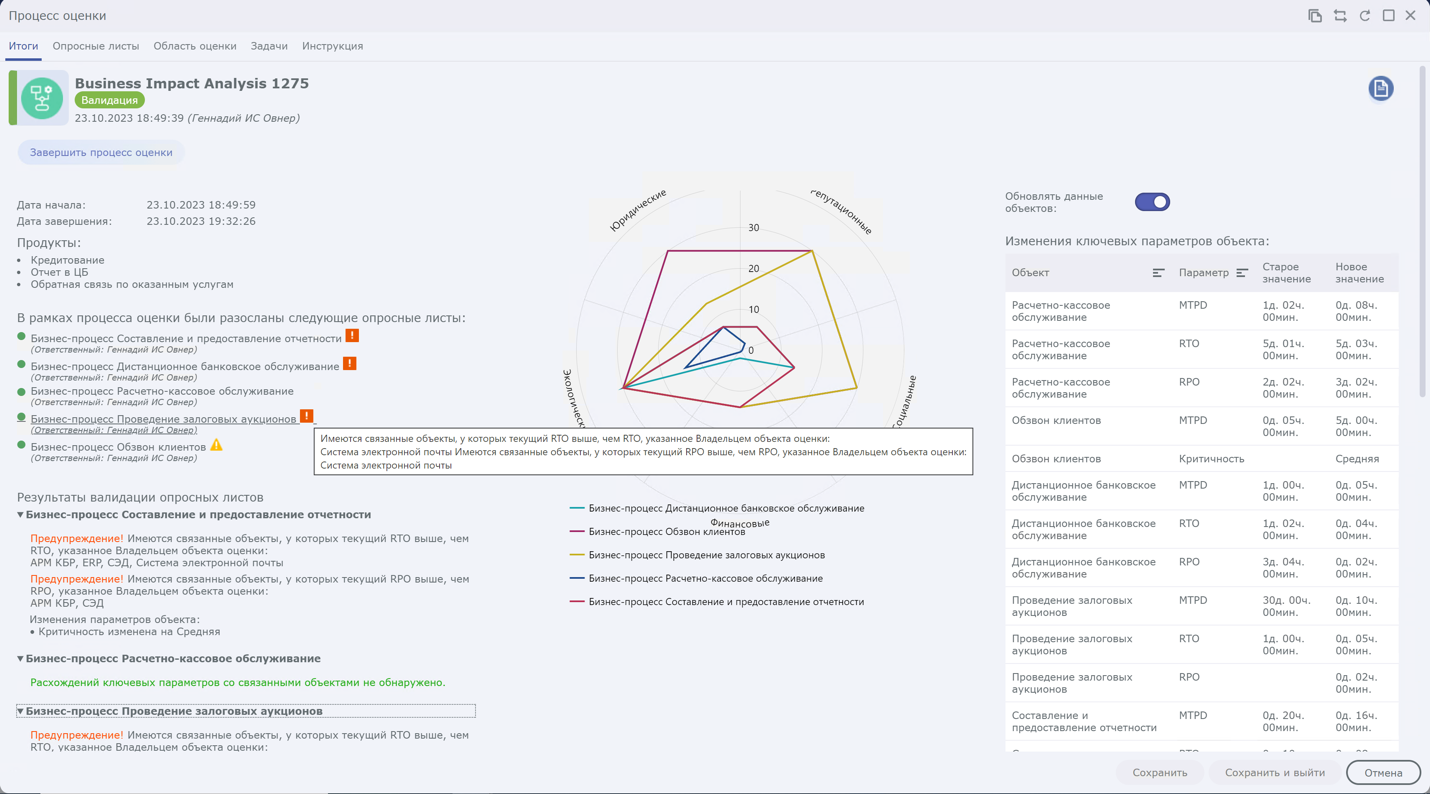Click the copy window icon in title bar
1430x794 pixels.
click(1315, 16)
